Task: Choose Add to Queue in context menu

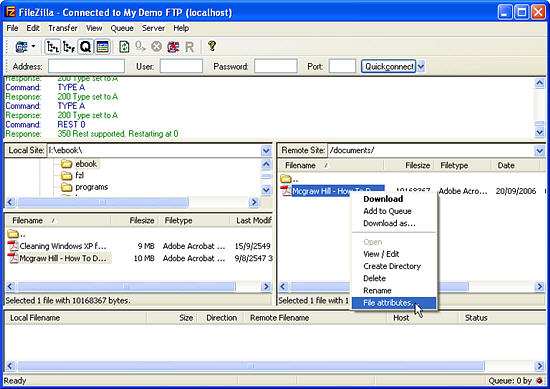Action: coord(394,211)
